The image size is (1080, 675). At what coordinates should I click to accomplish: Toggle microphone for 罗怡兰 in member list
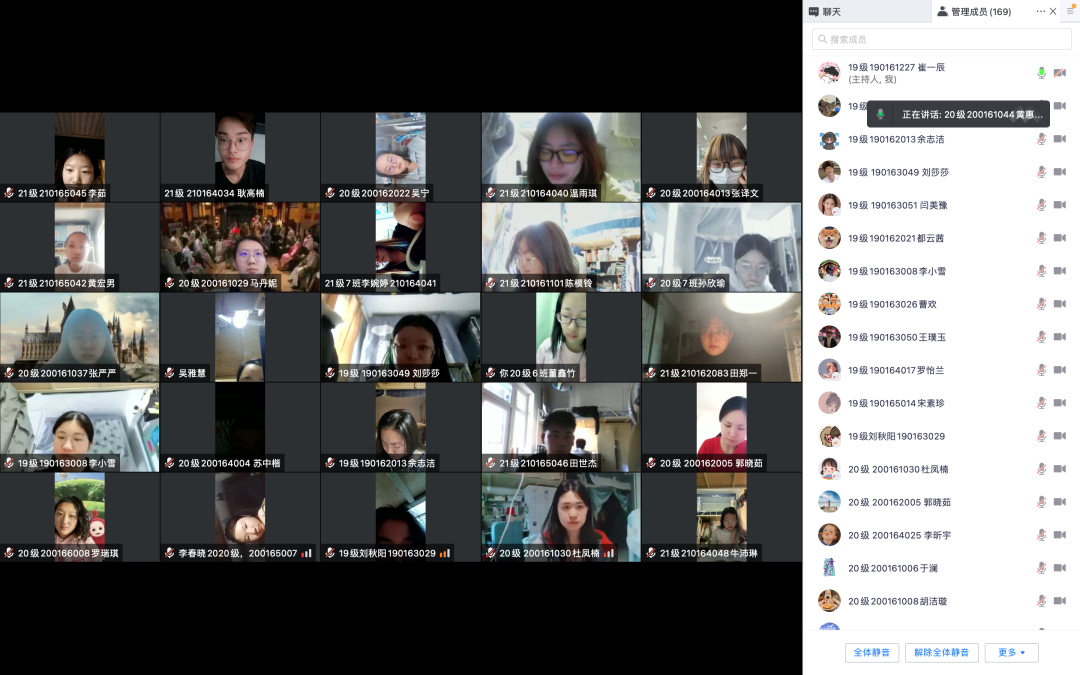click(x=1041, y=370)
